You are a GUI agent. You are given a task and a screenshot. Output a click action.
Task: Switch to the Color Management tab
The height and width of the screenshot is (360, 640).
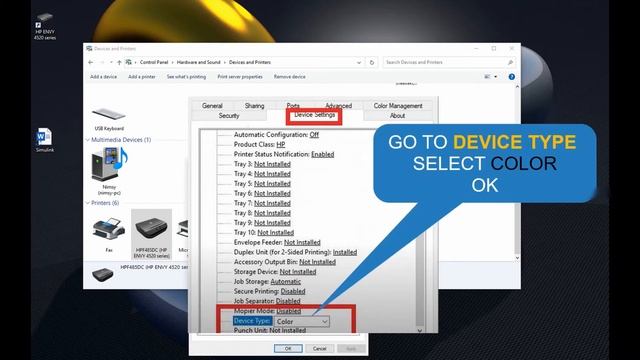[x=398, y=106]
